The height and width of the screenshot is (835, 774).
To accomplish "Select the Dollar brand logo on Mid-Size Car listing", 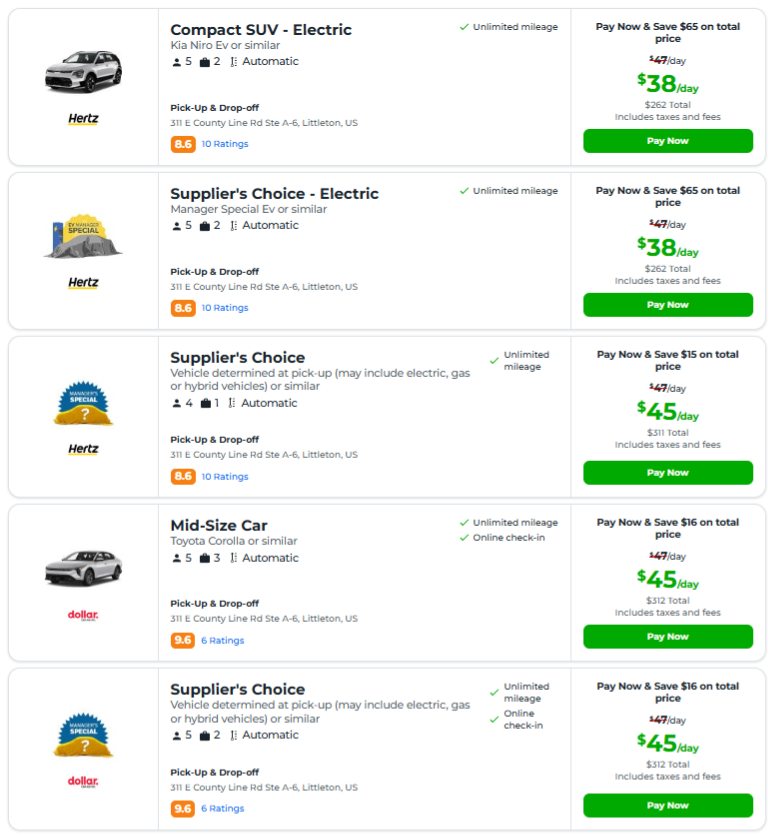I will click(x=83, y=613).
